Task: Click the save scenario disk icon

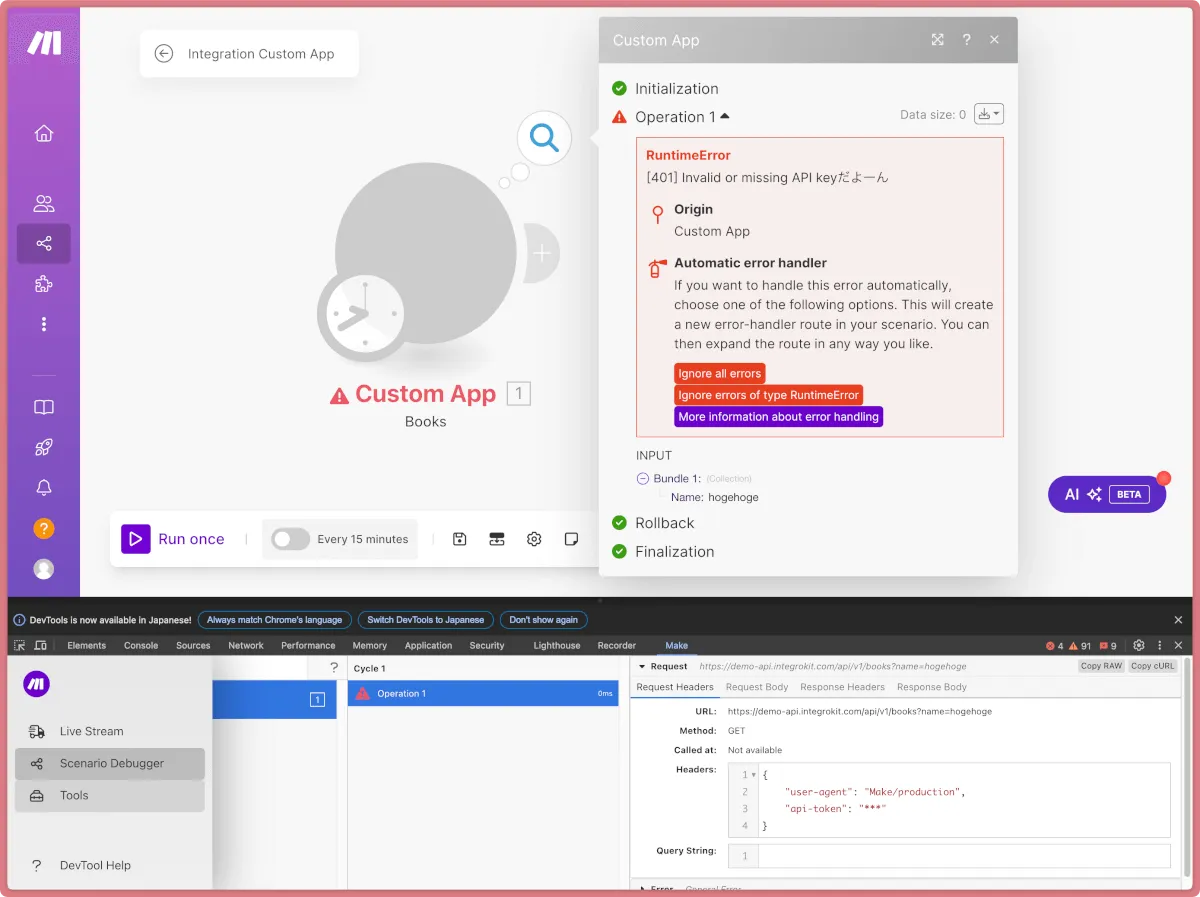Action: (460, 539)
